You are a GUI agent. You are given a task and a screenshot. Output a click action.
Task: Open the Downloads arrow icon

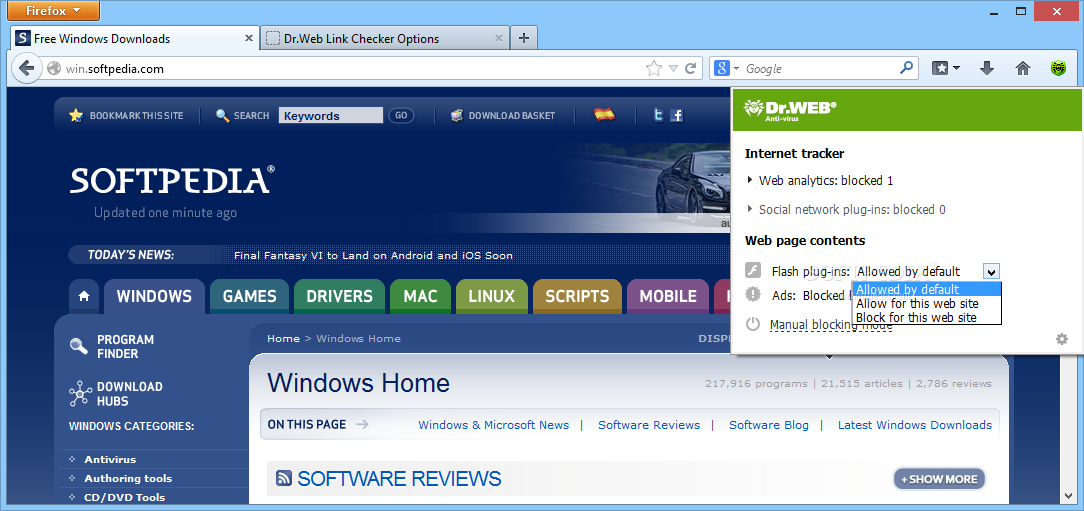(987, 68)
